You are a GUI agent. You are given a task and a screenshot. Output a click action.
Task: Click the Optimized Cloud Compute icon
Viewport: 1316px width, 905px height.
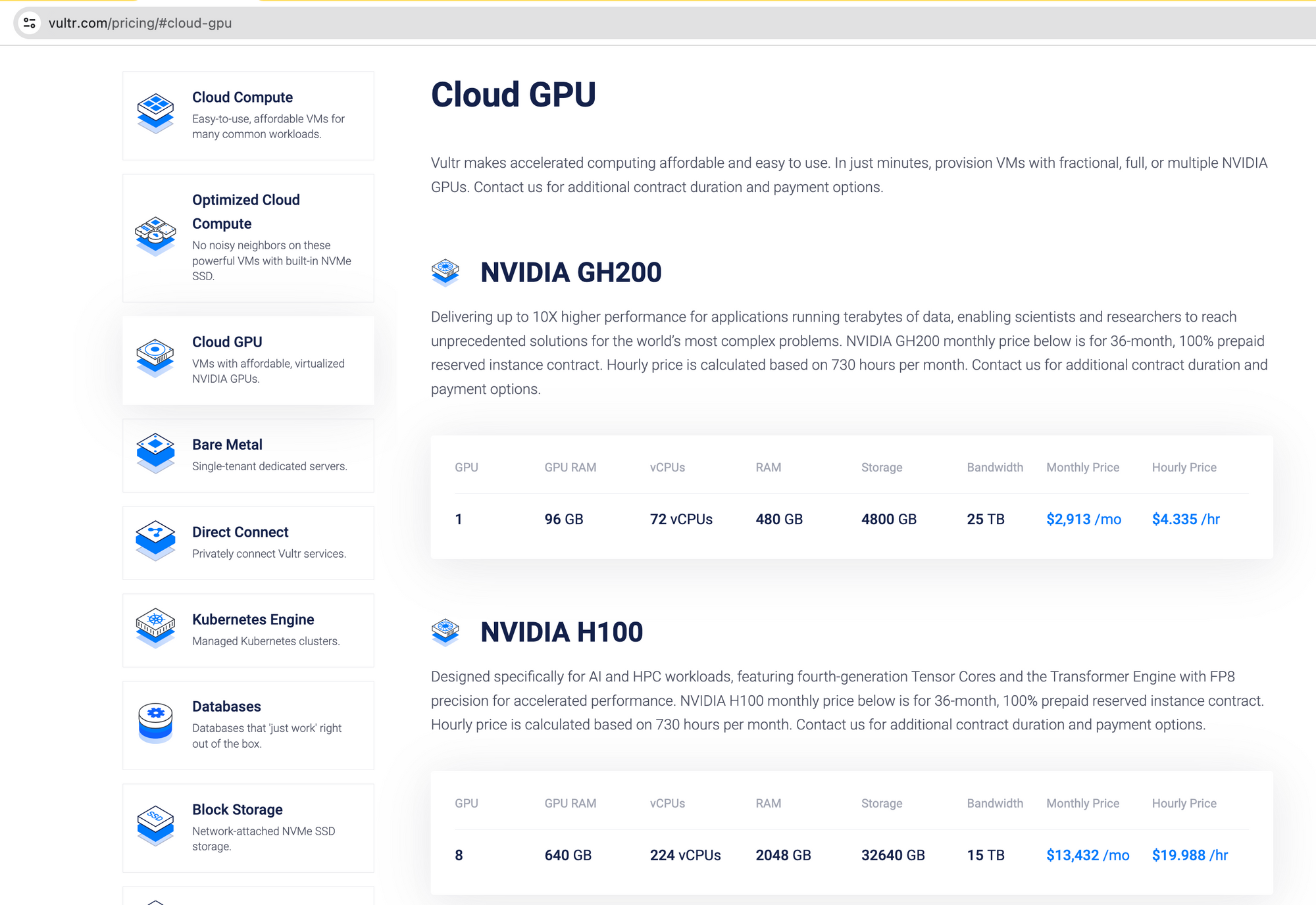pos(155,236)
